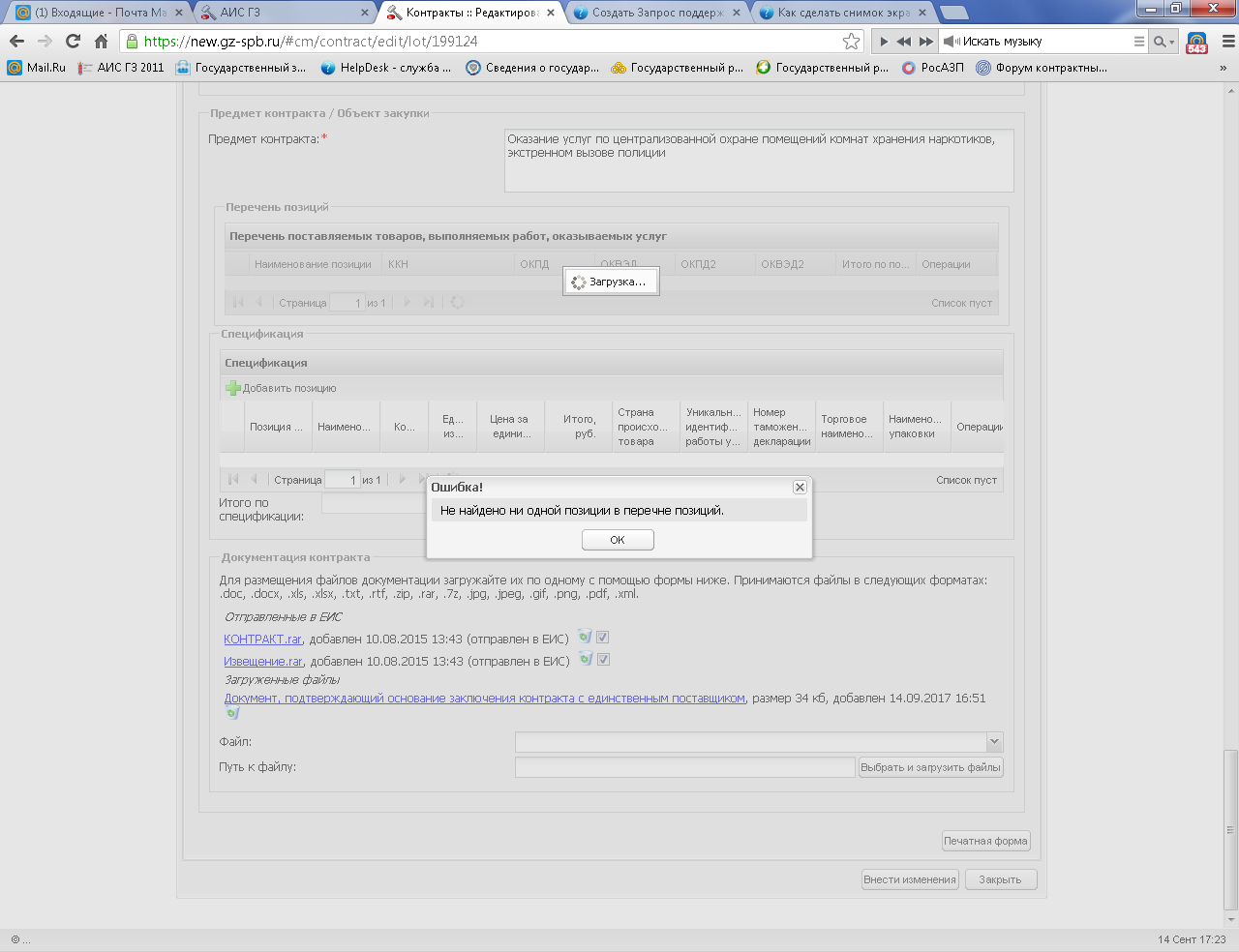This screenshot has width=1239, height=952.
Task: Switch to the Создать Запрос поддержки tab
Action: (x=656, y=13)
